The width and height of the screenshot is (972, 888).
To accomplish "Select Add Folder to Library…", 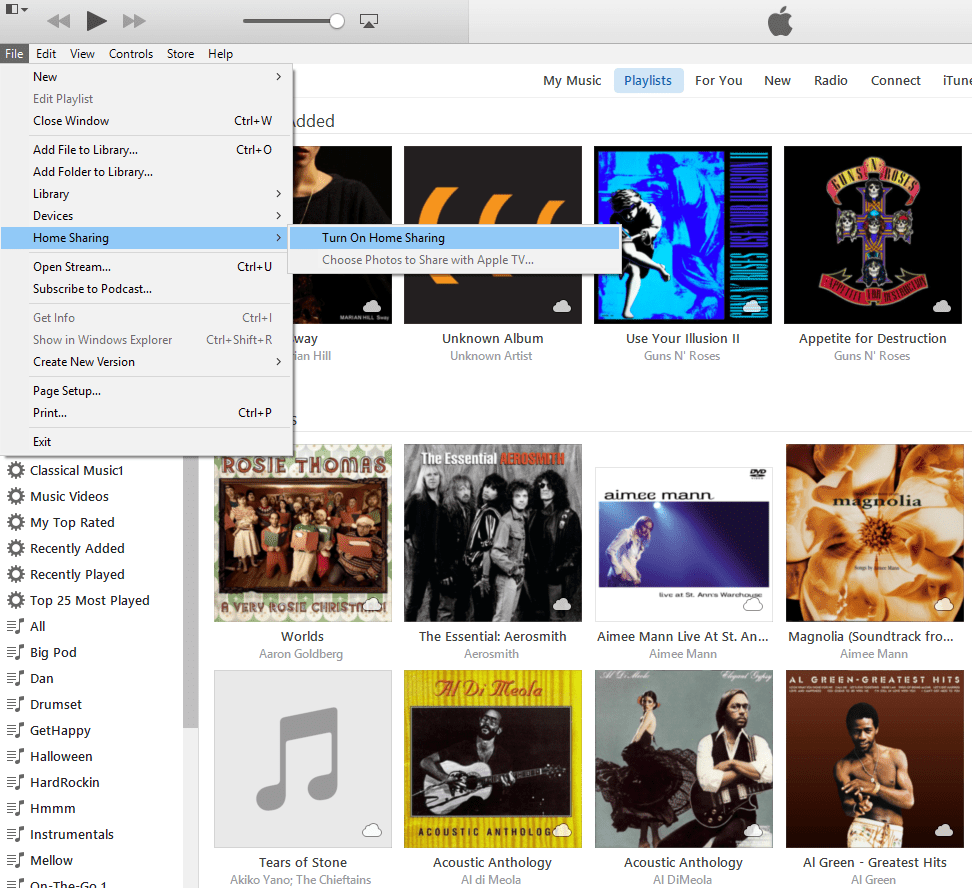I will (x=146, y=172).
